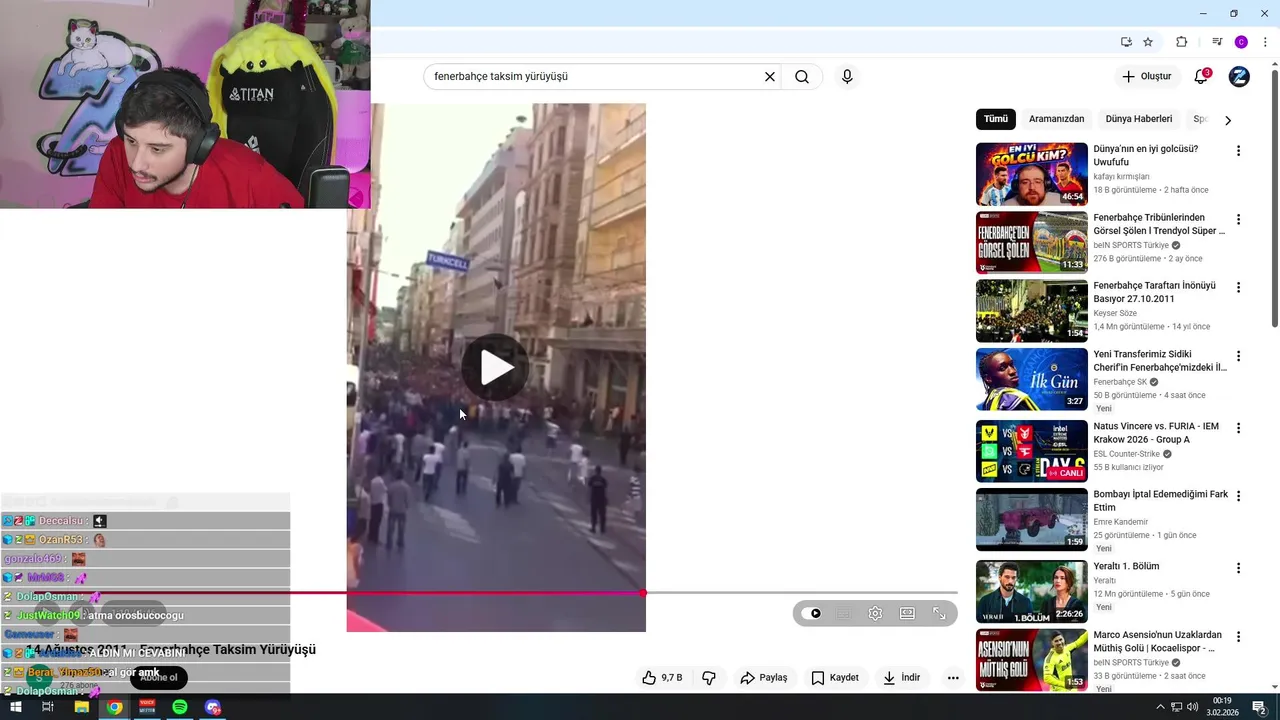Save the video with Kaydet

point(835,678)
